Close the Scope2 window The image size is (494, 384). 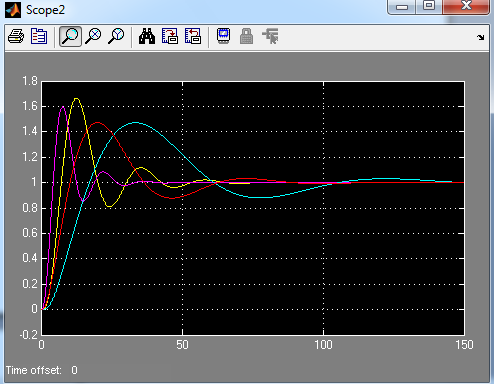466,6
